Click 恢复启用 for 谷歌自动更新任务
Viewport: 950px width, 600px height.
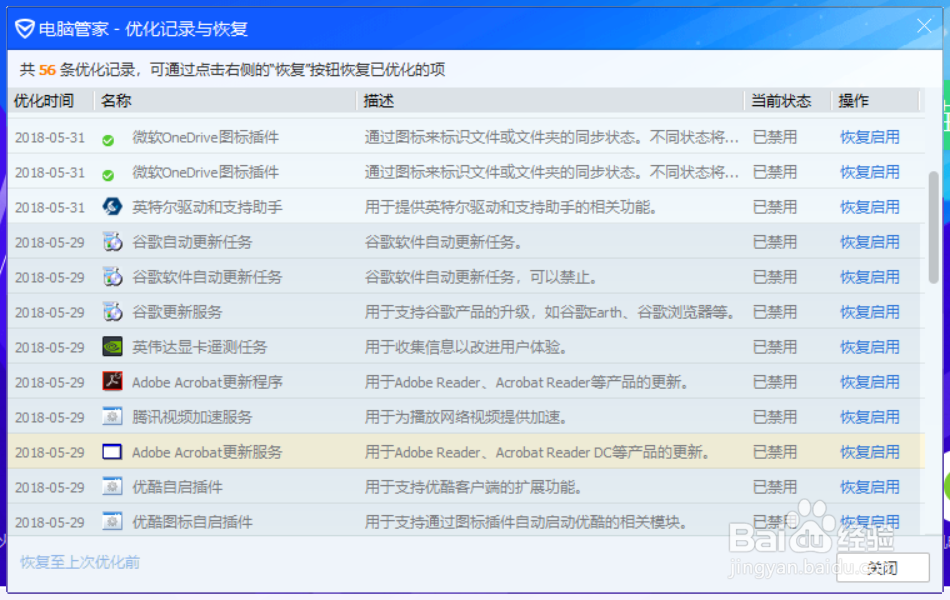(869, 242)
